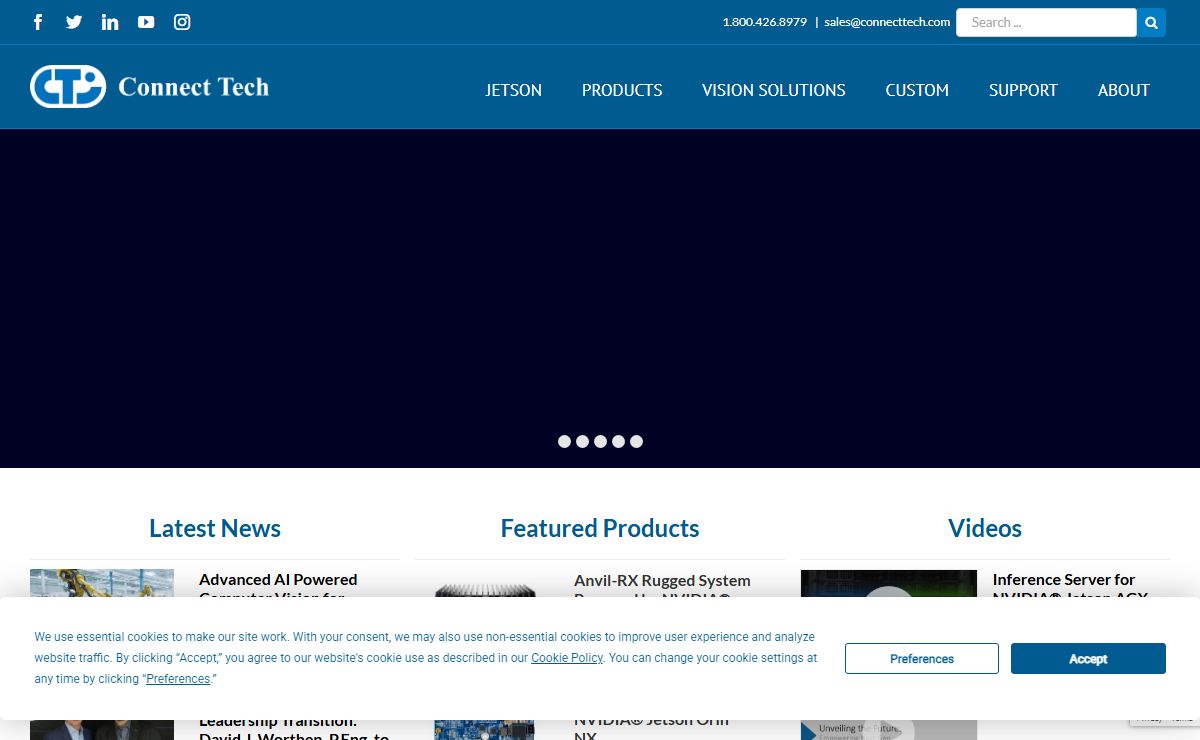
Task: Click the search magnifier button
Action: tap(1151, 22)
